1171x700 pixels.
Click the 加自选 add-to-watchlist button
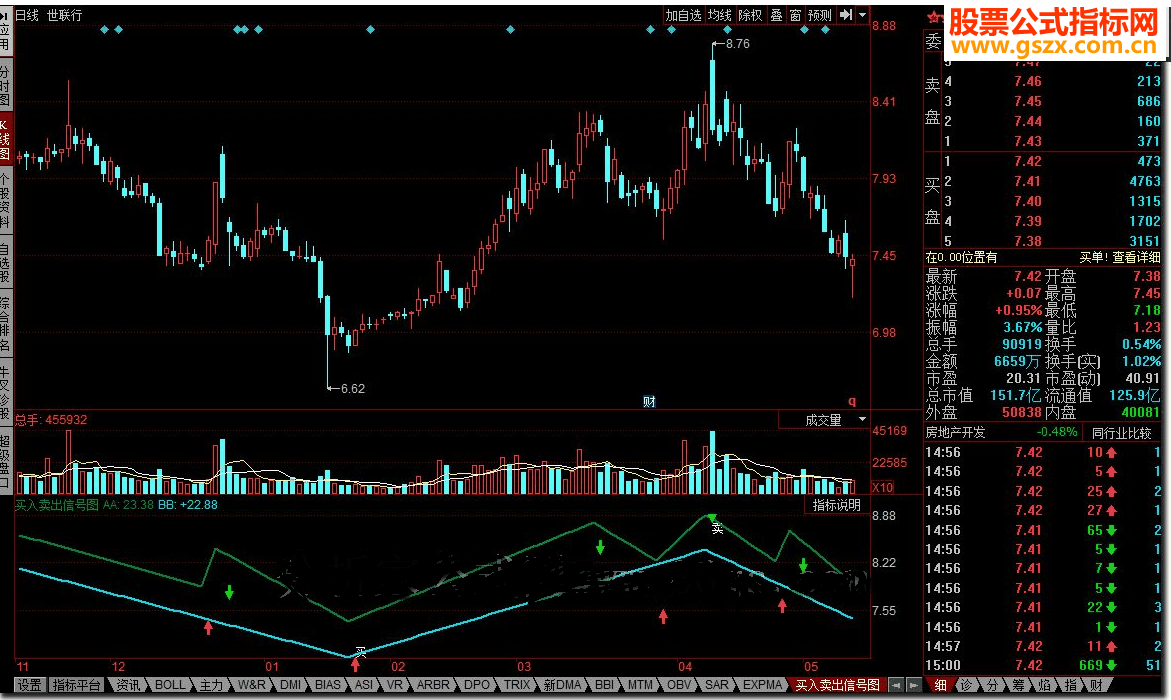pos(684,15)
